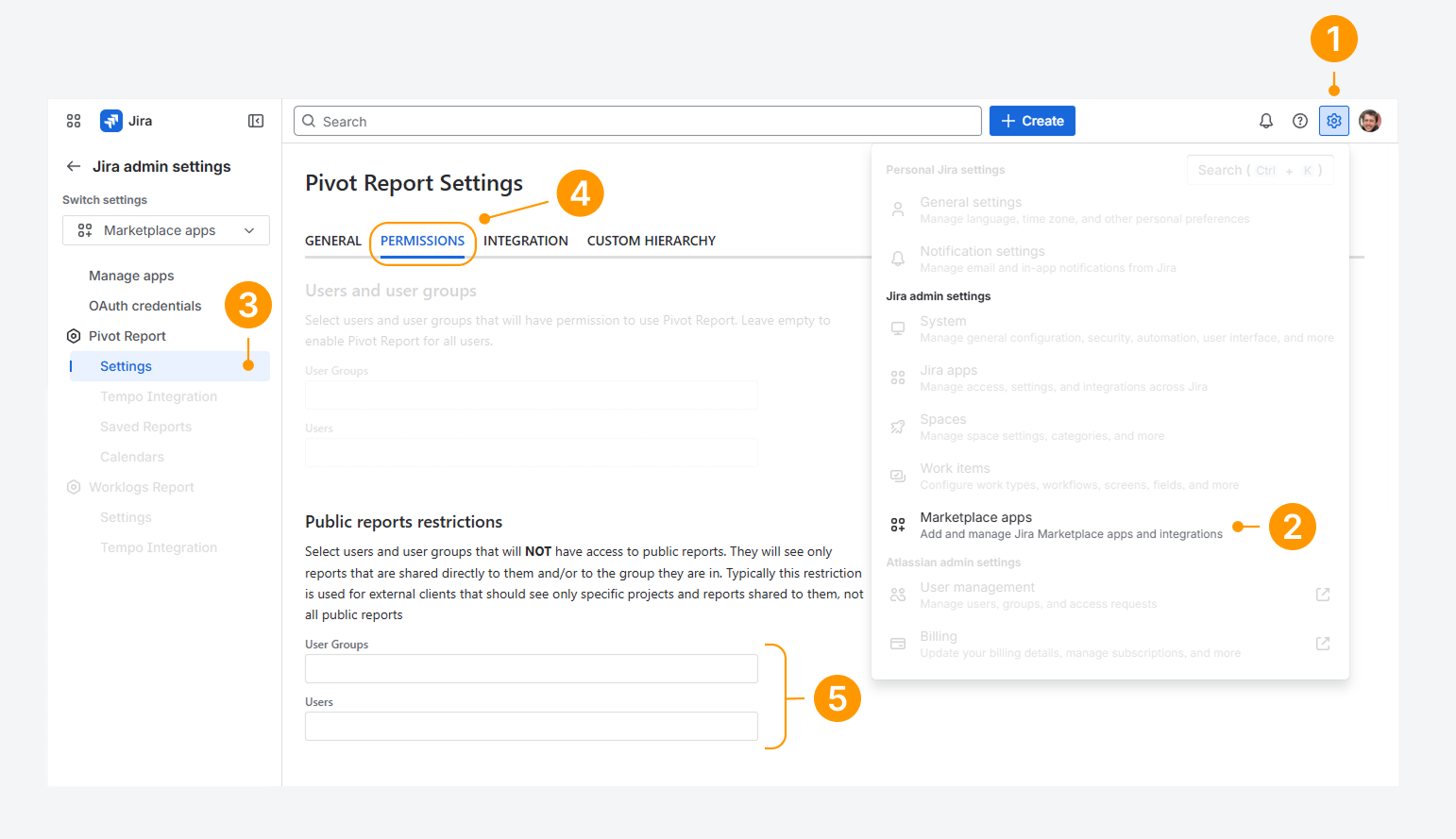
Task: Switch to the CUSTOM HIERARCHY tab
Action: [652, 241]
